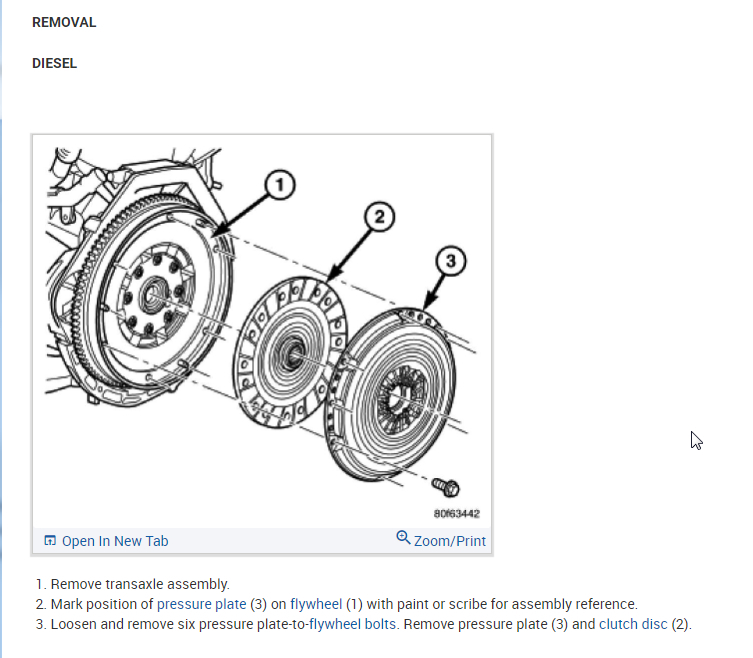Open the flywheel link in step 2
Image resolution: width=753 pixels, height=658 pixels.
[x=316, y=604]
